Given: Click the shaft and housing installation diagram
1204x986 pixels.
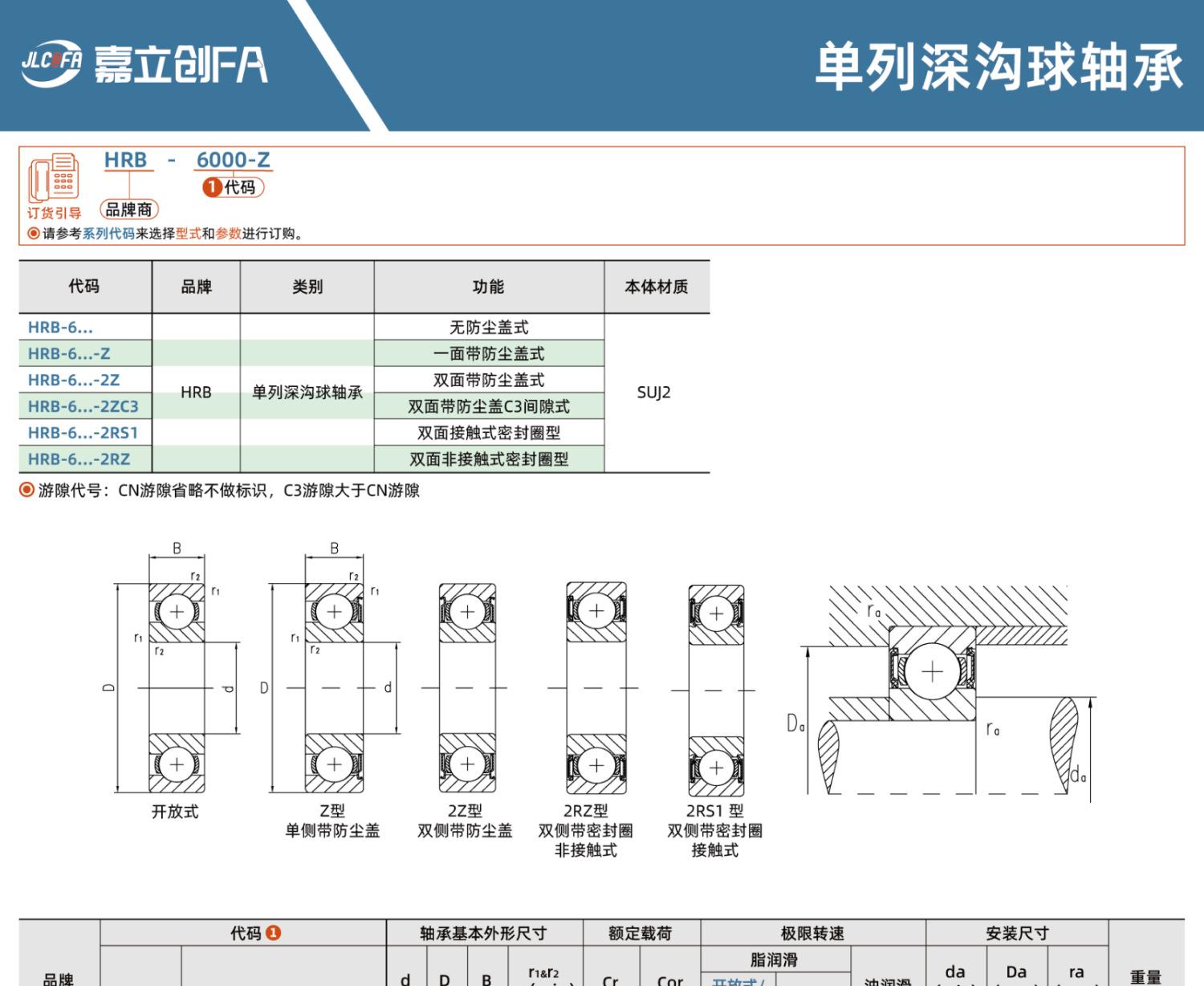Looking at the screenshot, I should pyautogui.click(x=943, y=693).
